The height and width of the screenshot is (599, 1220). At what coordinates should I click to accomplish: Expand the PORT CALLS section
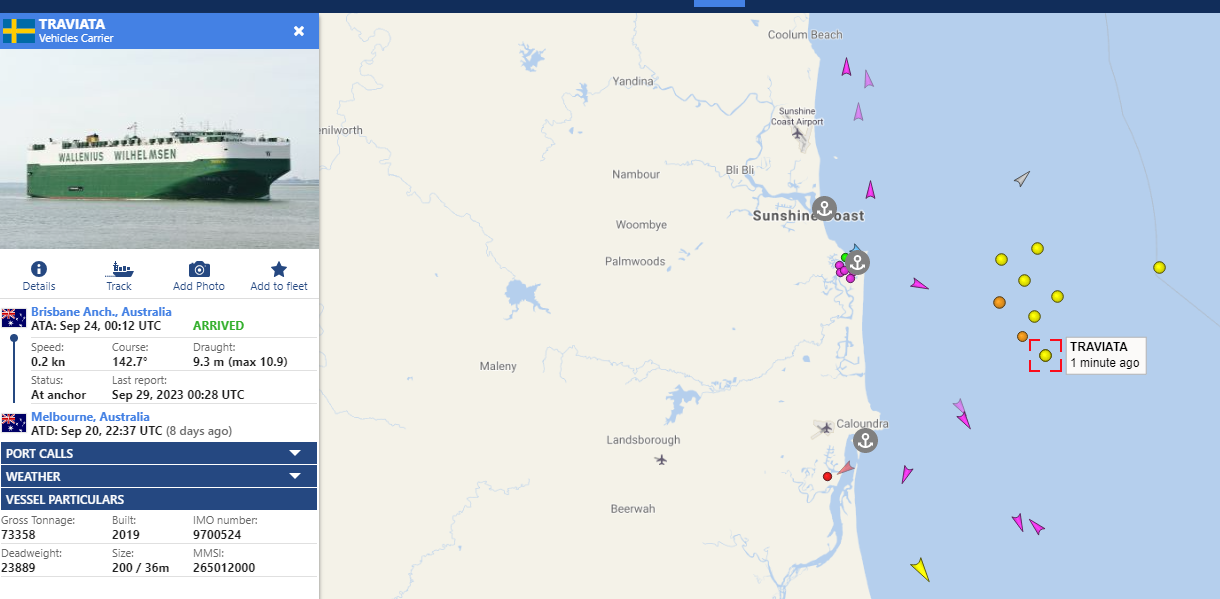(159, 453)
